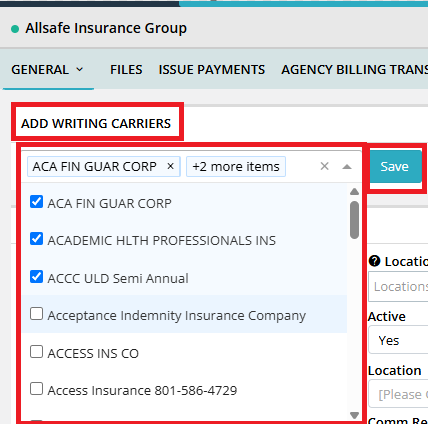428x424 pixels.
Task: Remove ACA FIN GUAR CORP tag
Action: point(170,166)
